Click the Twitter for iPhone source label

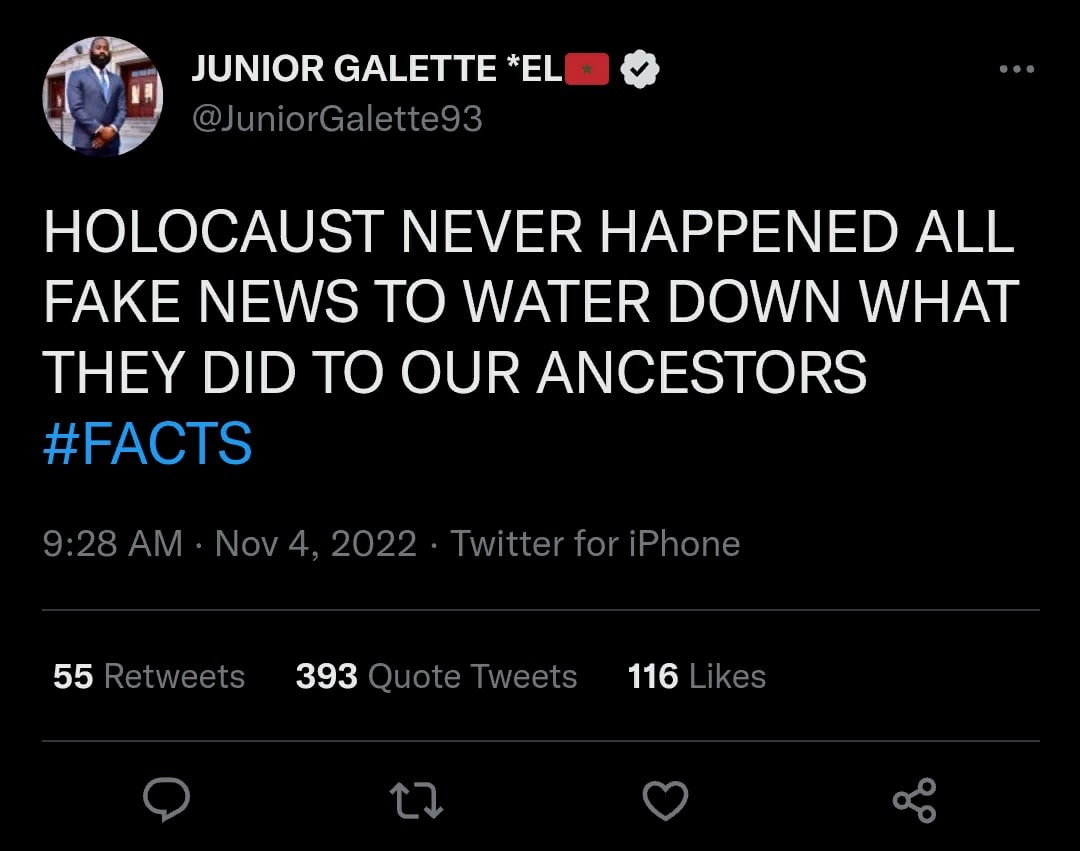tap(595, 544)
